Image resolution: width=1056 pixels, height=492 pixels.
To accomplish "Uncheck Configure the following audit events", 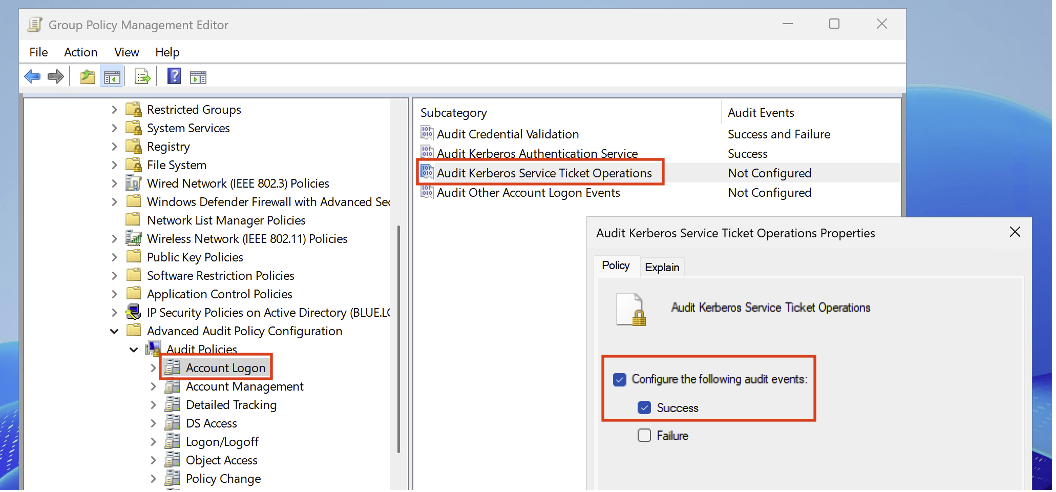I will 619,380.
